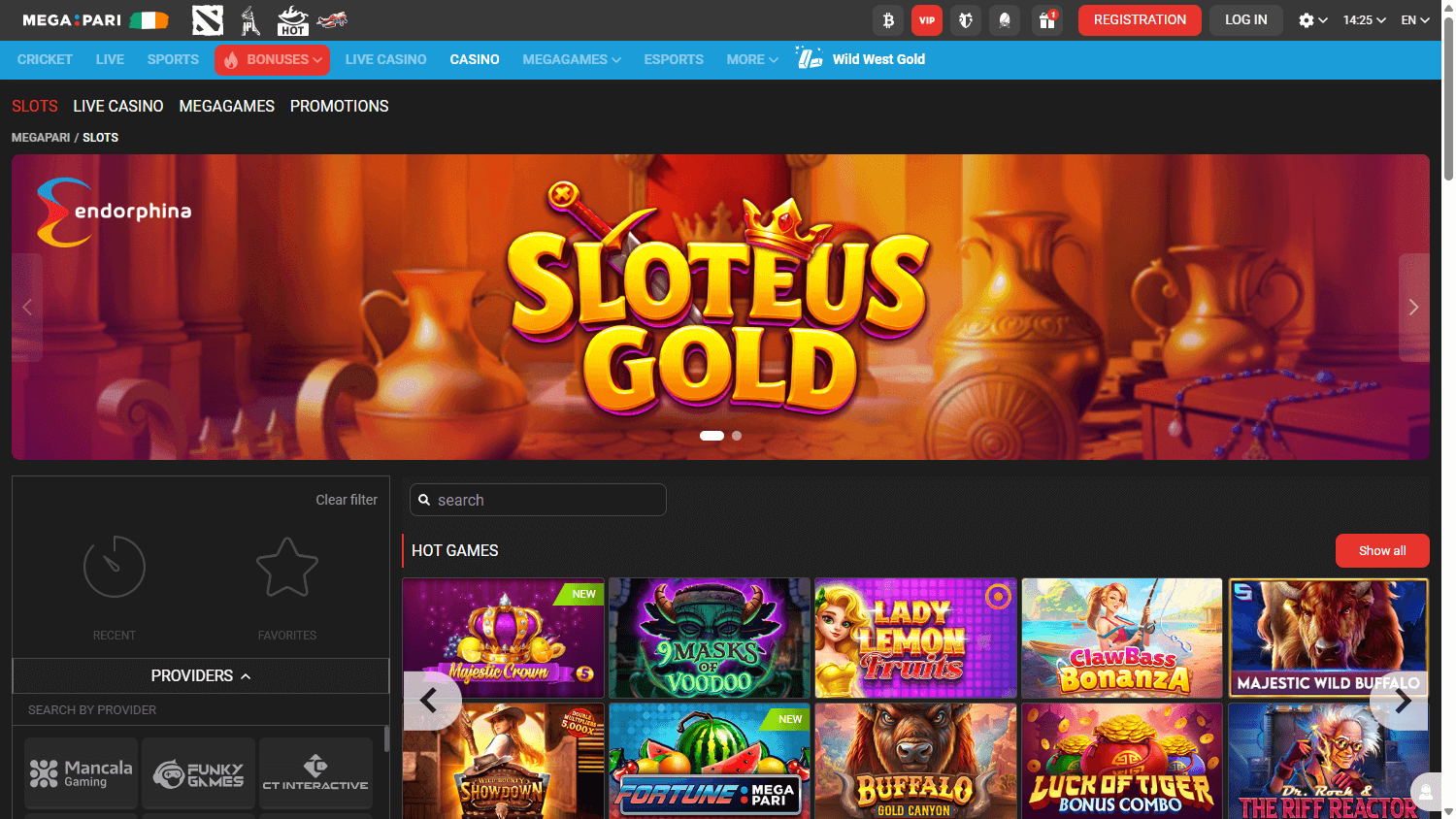Viewport: 1456px width, 819px height.
Task: Open the gift promotions icon with notification badge
Action: (x=1046, y=19)
